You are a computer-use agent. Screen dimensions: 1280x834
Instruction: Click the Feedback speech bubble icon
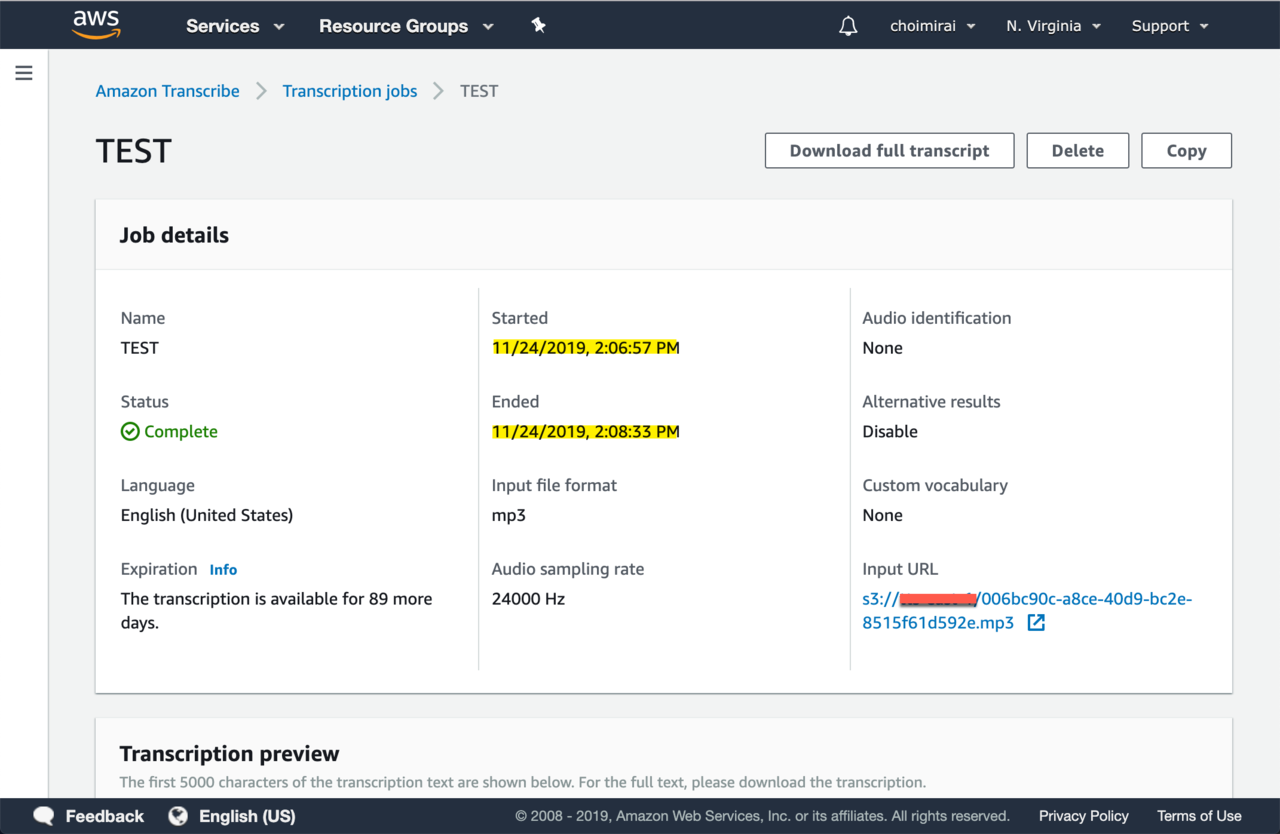point(44,816)
